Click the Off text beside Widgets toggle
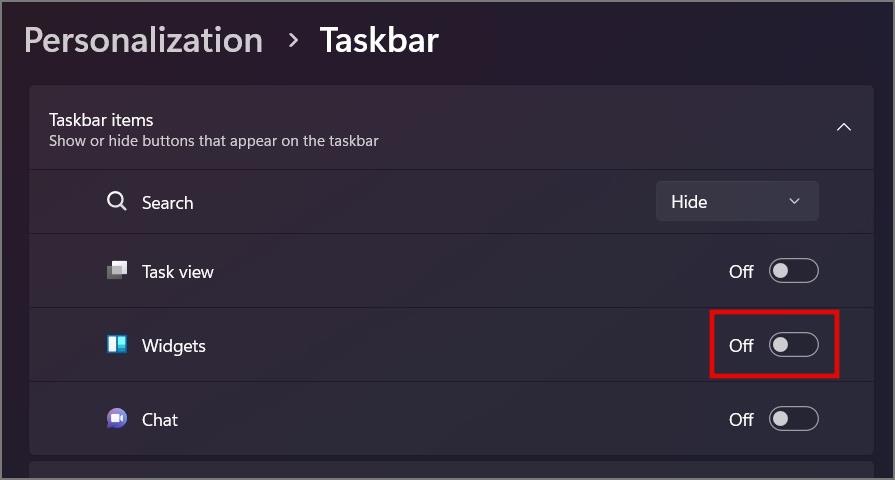The height and width of the screenshot is (480, 895). pos(741,345)
